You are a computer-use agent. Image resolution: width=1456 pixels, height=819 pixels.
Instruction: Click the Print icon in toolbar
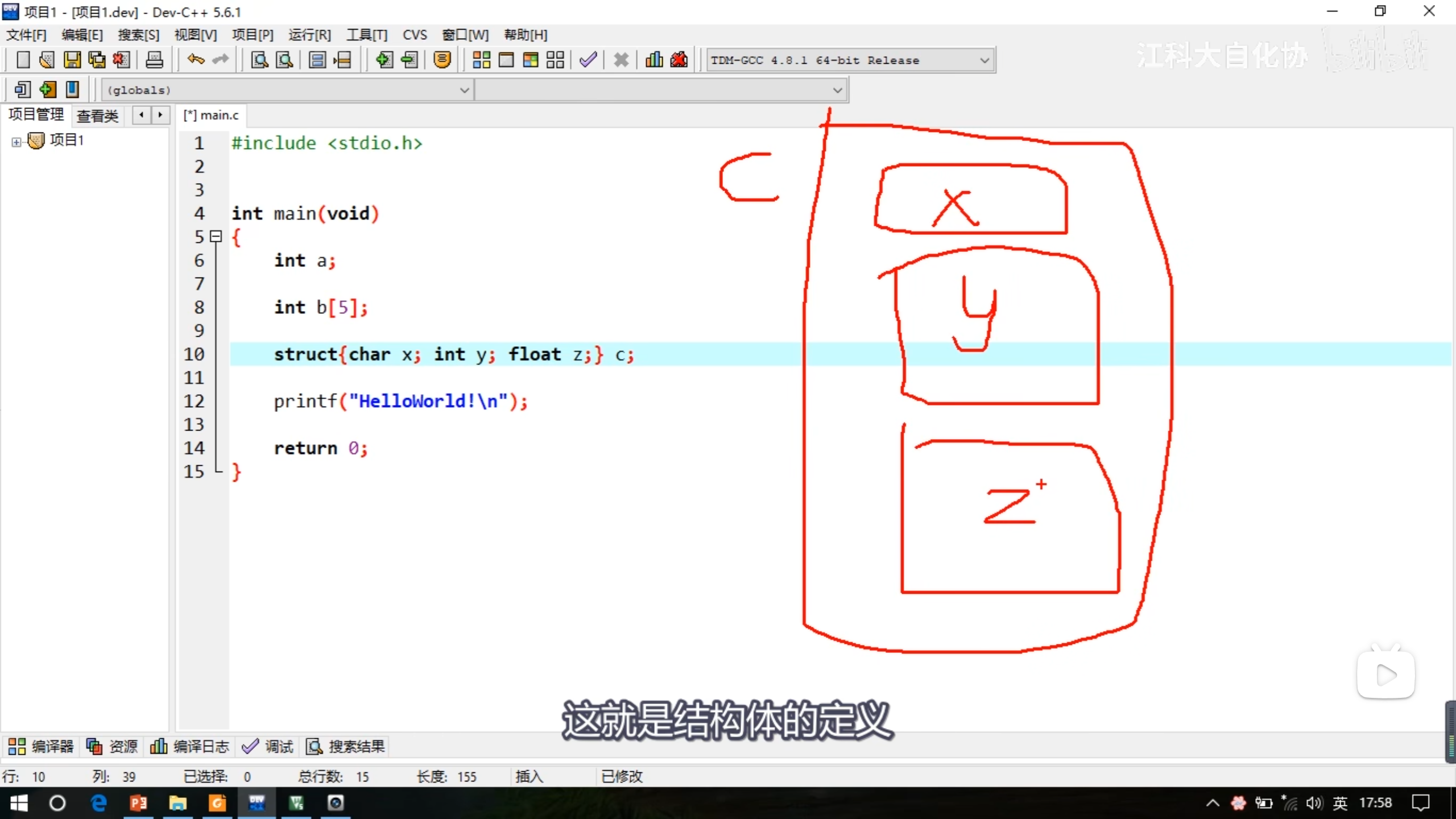point(154,60)
